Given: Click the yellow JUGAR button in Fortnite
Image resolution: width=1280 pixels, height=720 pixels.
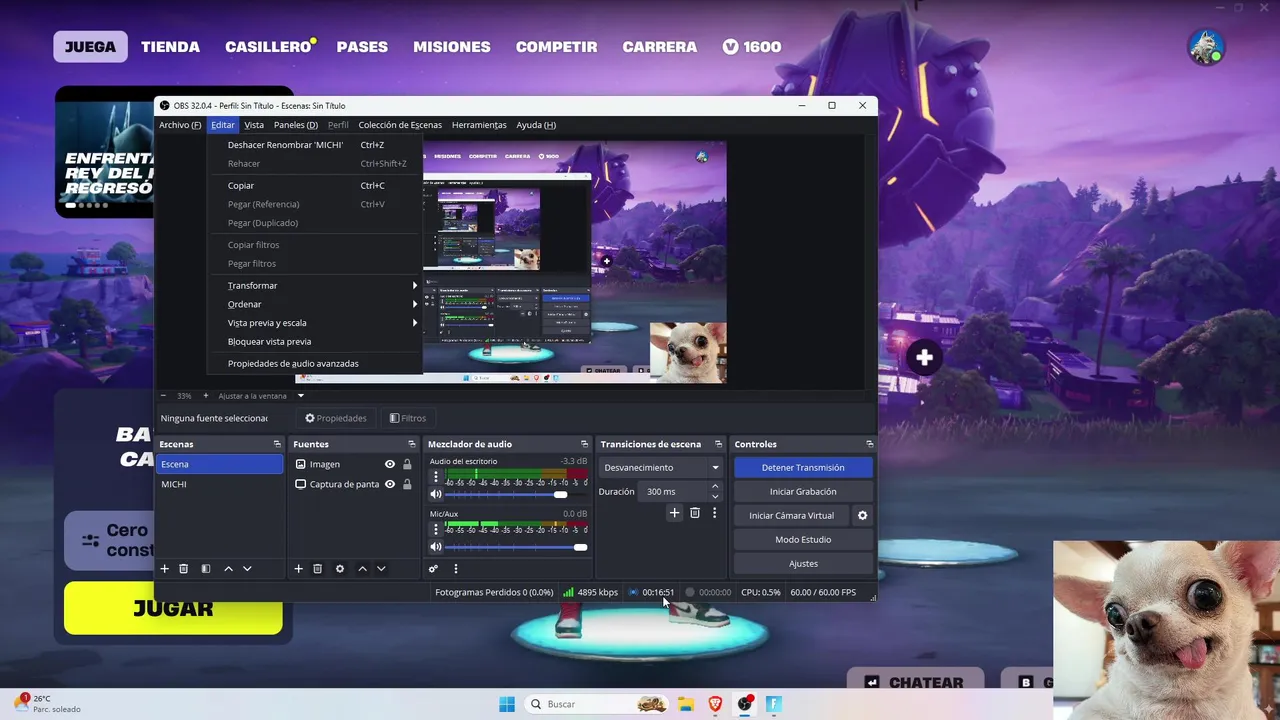Looking at the screenshot, I should click(173, 608).
